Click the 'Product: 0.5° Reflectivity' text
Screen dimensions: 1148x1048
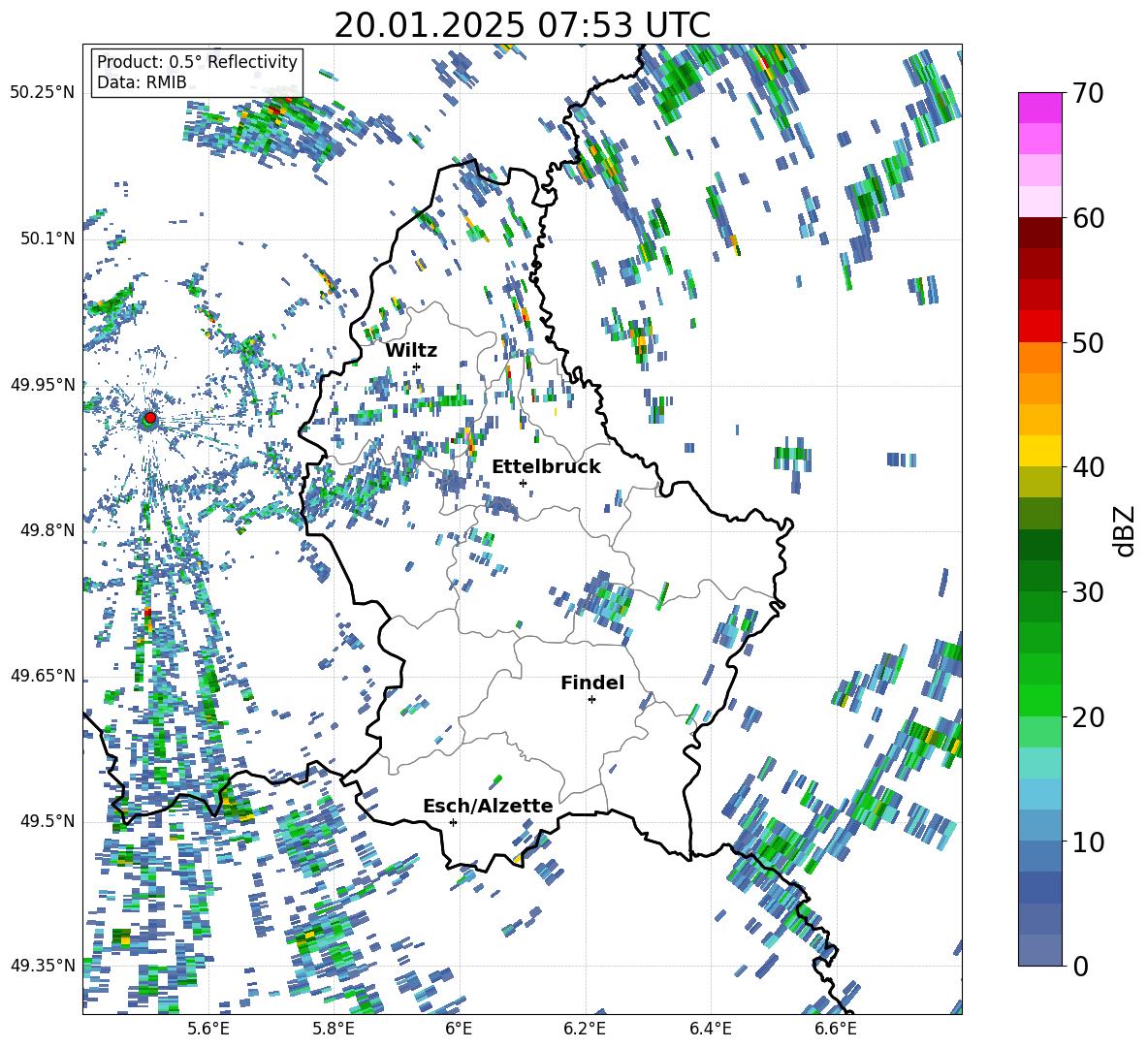(x=197, y=61)
